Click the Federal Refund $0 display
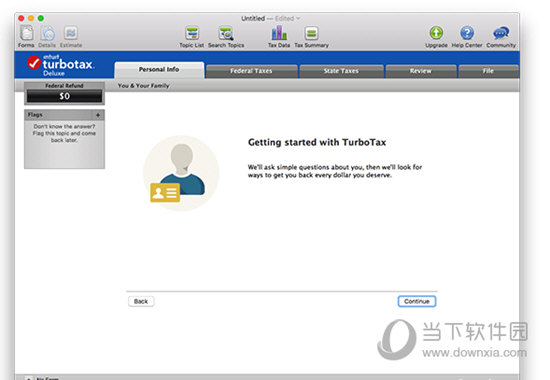The image size is (550, 380). [64, 96]
